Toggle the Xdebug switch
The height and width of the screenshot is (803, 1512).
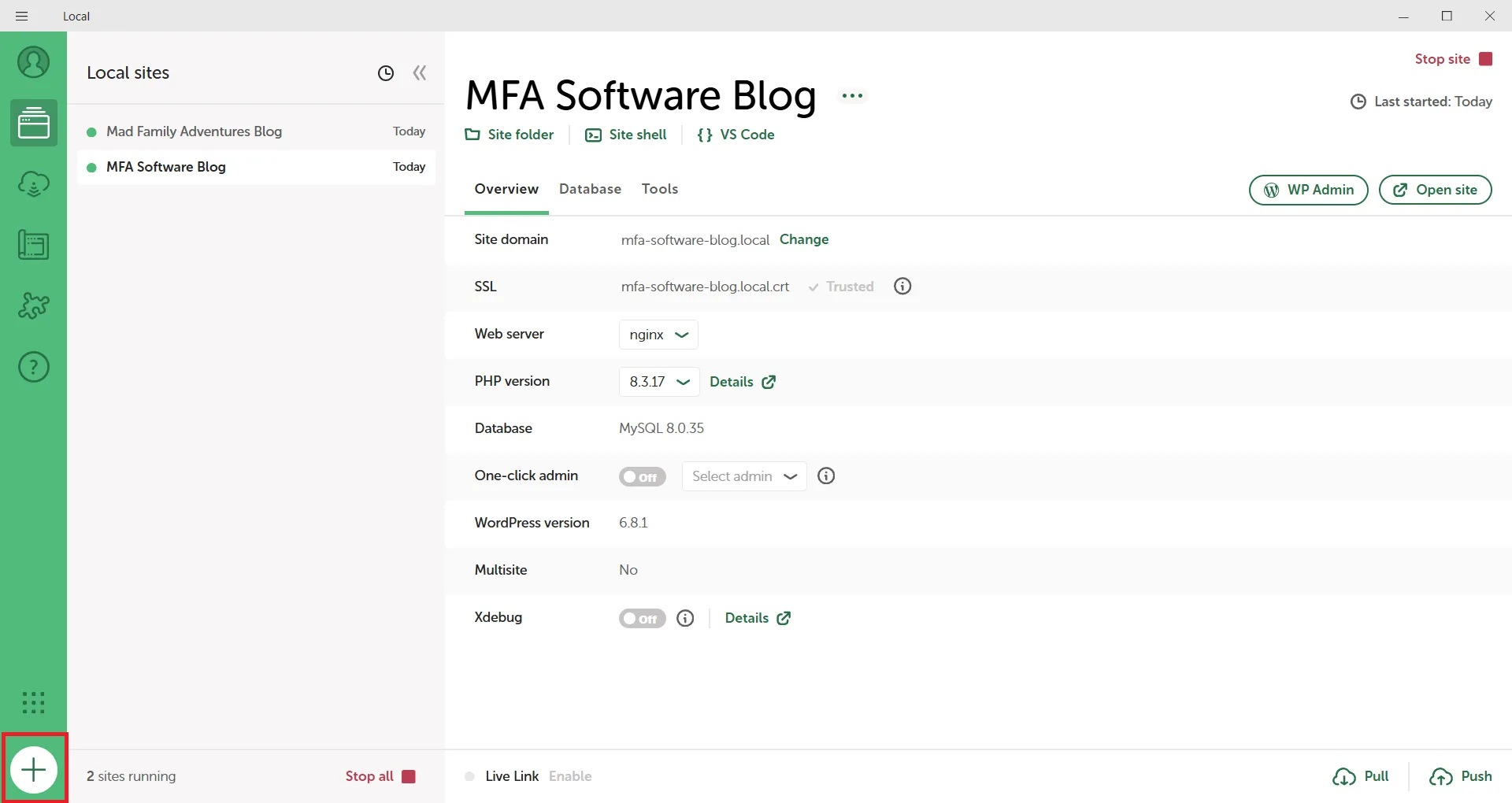(643, 619)
